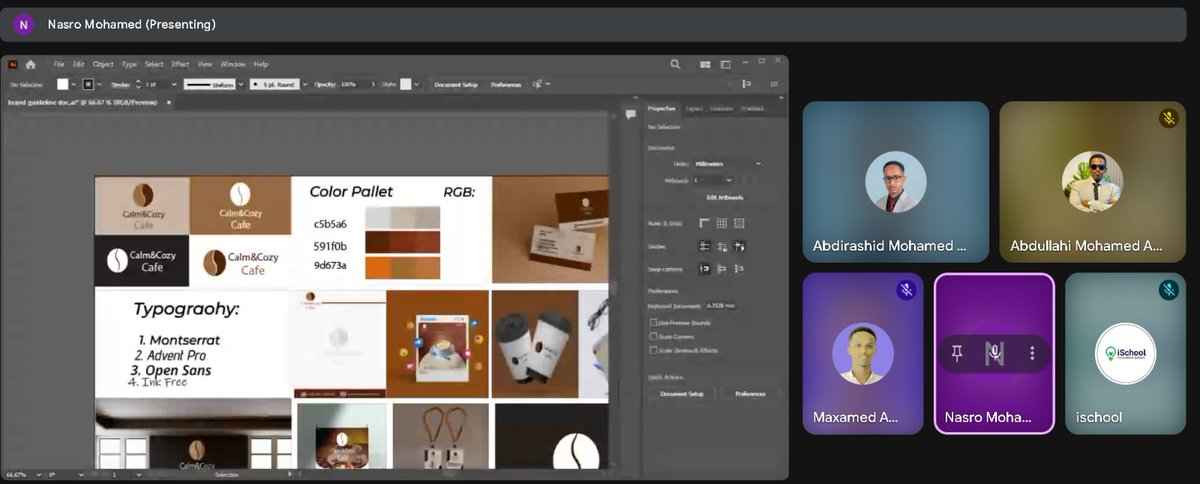Screen dimensions: 1200x484
Task: Toggle transparency grid icon in Properties
Action: (740, 223)
